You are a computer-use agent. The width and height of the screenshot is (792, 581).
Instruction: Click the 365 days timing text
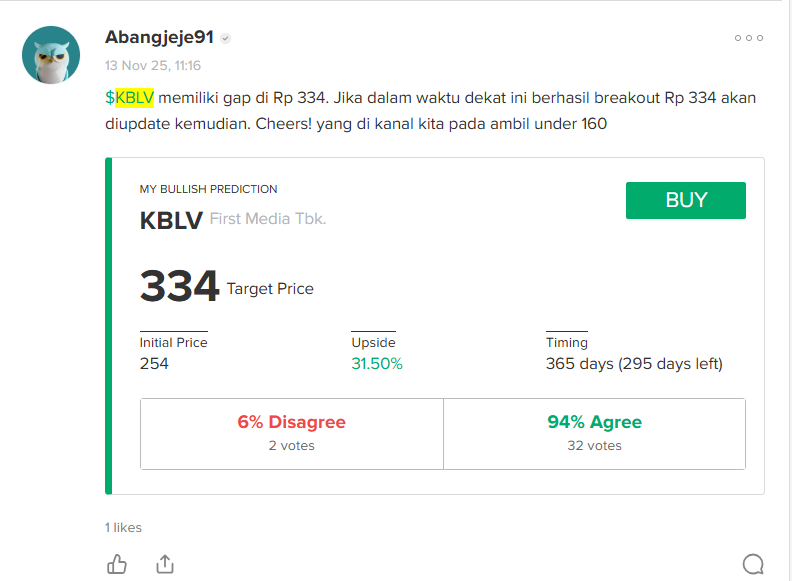coord(633,364)
